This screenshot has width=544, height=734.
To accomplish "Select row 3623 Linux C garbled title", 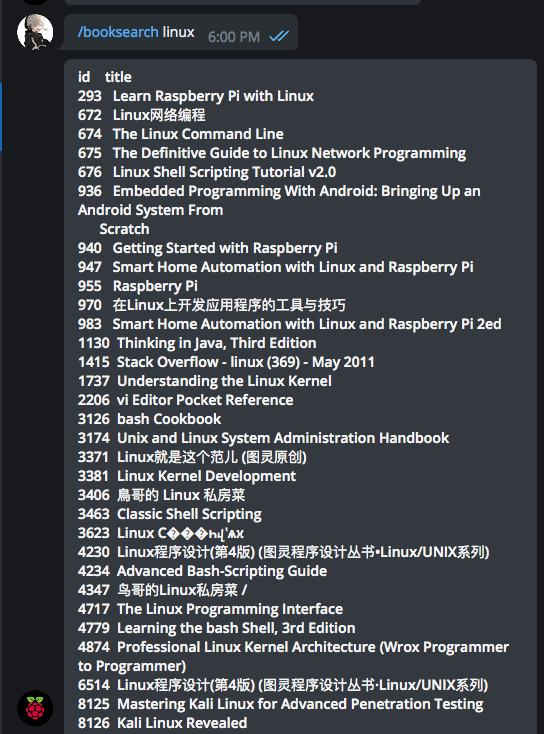I will (161, 533).
